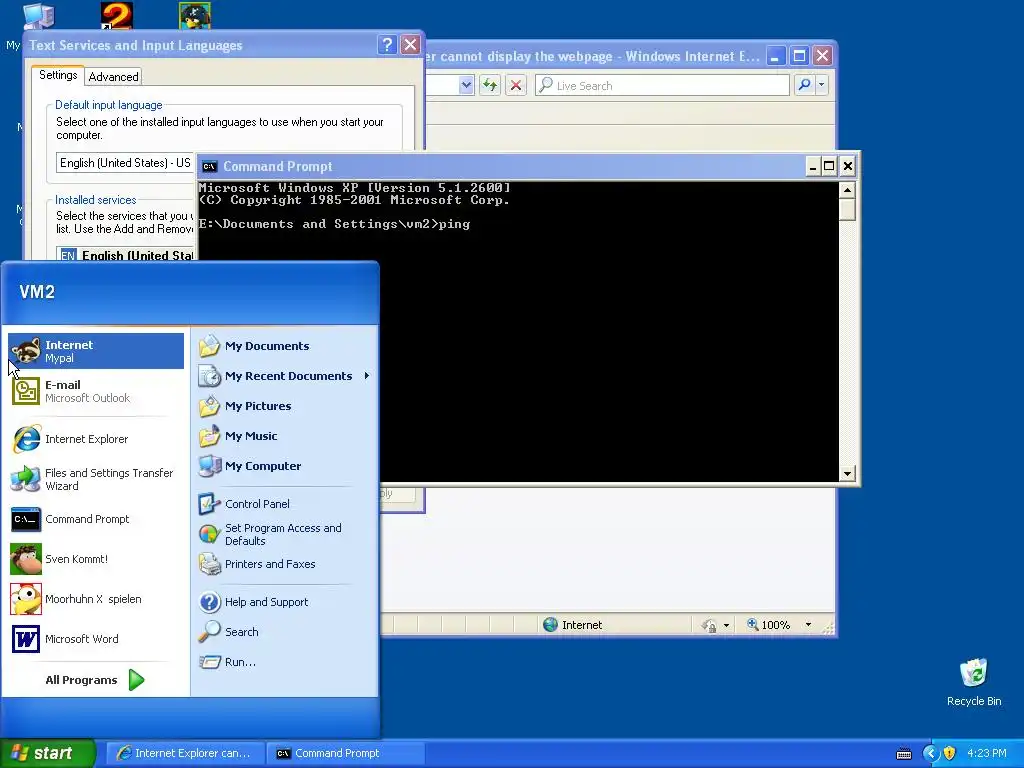Open Control Panel
The height and width of the screenshot is (768, 1024).
284,504
